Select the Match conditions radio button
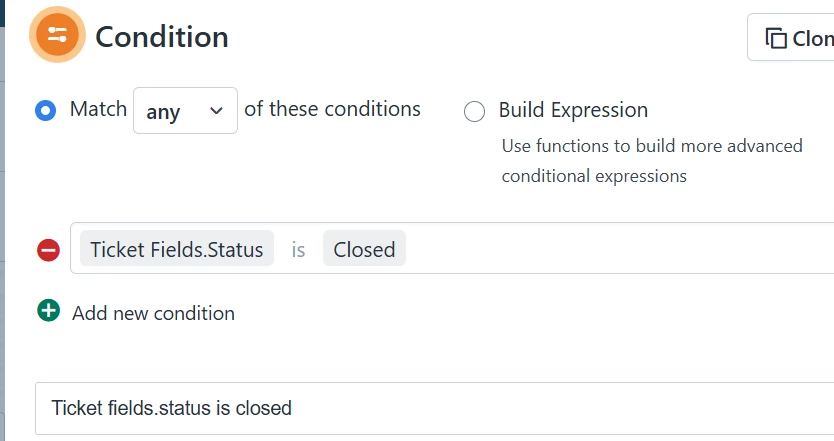834x441 pixels. [45, 110]
